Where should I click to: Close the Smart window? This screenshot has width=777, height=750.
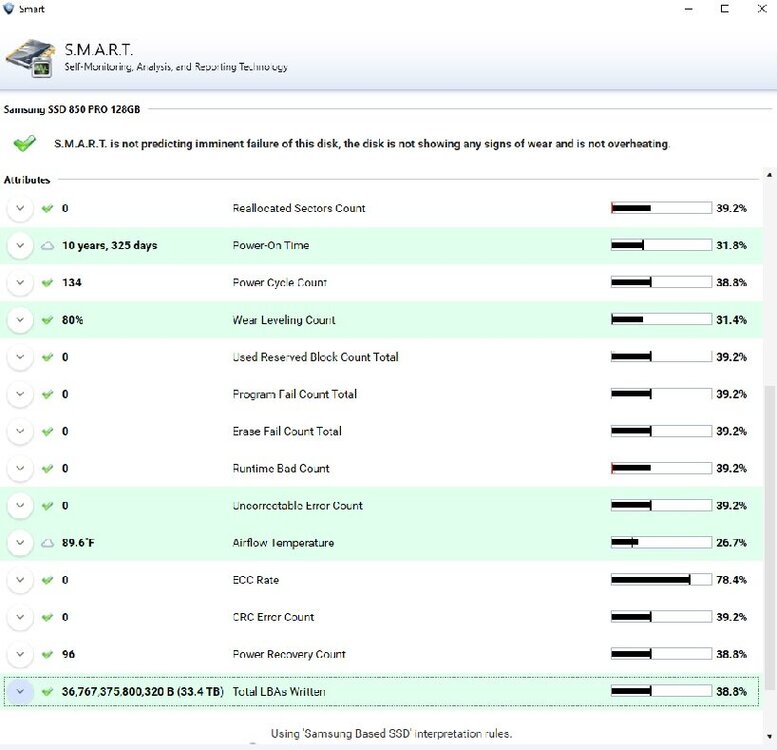[762, 8]
